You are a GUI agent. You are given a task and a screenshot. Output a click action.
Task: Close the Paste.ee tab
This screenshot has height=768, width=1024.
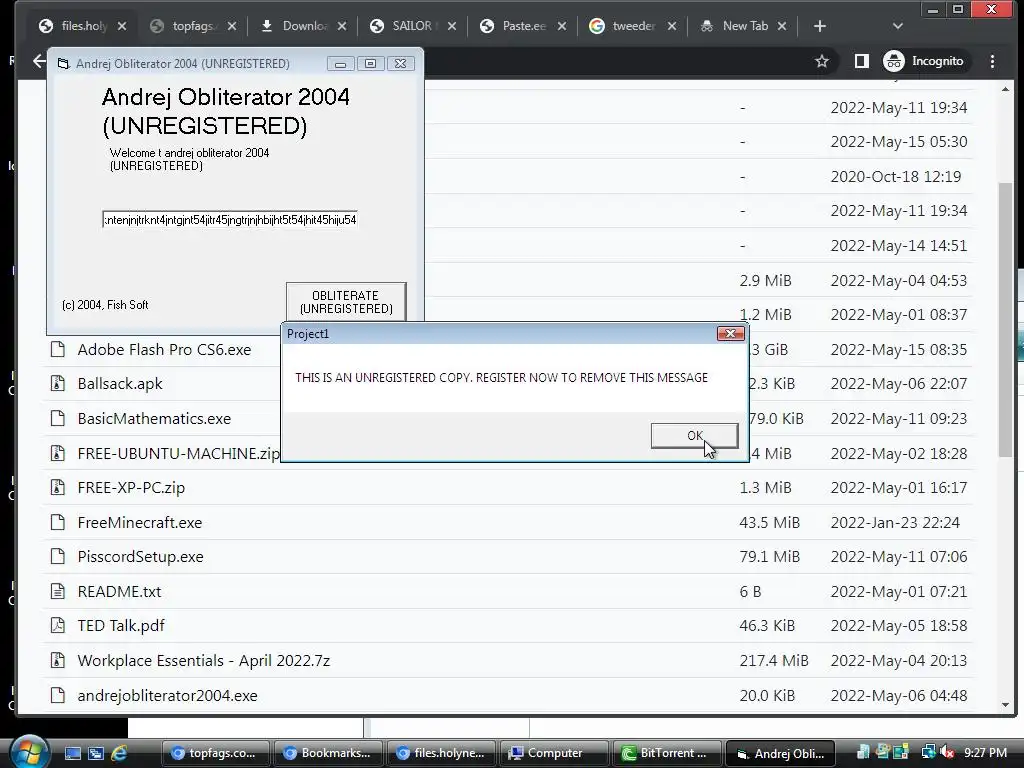(x=562, y=26)
